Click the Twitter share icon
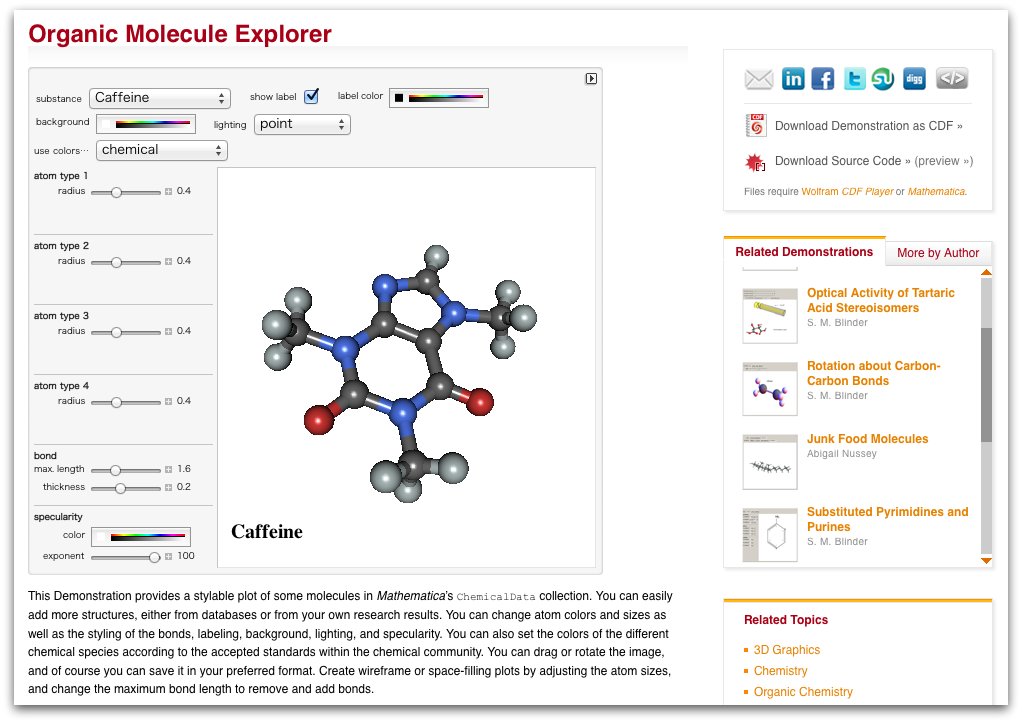The width and height of the screenshot is (1022, 723). pyautogui.click(x=854, y=77)
